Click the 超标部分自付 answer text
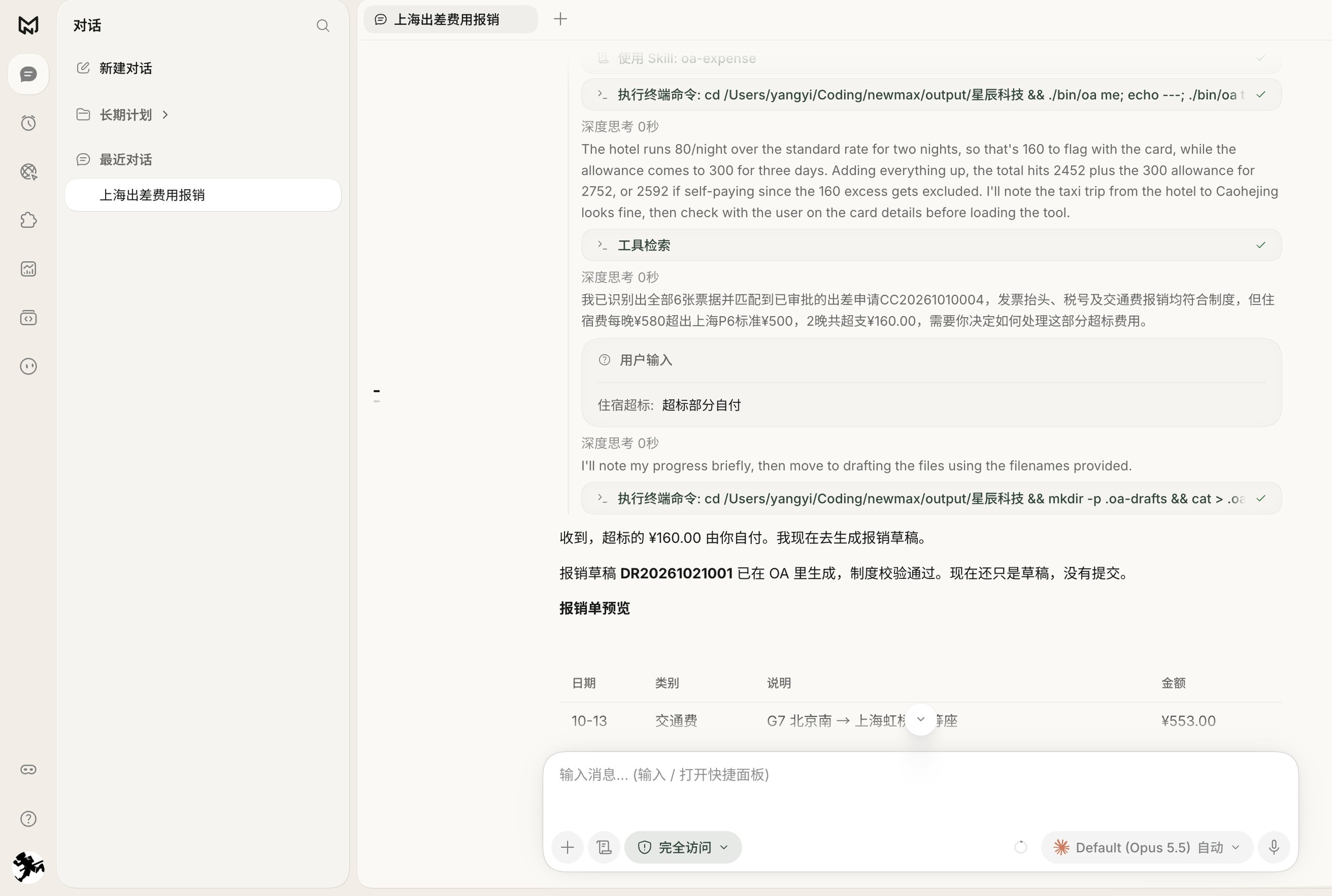 [x=701, y=405]
